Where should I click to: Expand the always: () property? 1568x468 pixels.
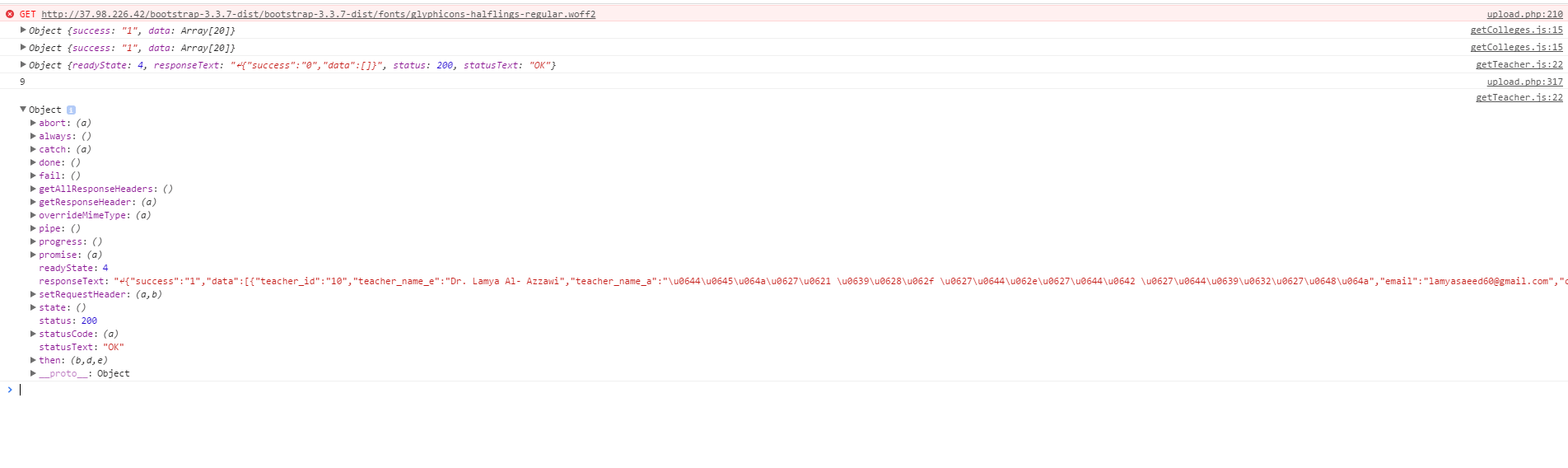[x=33, y=136]
